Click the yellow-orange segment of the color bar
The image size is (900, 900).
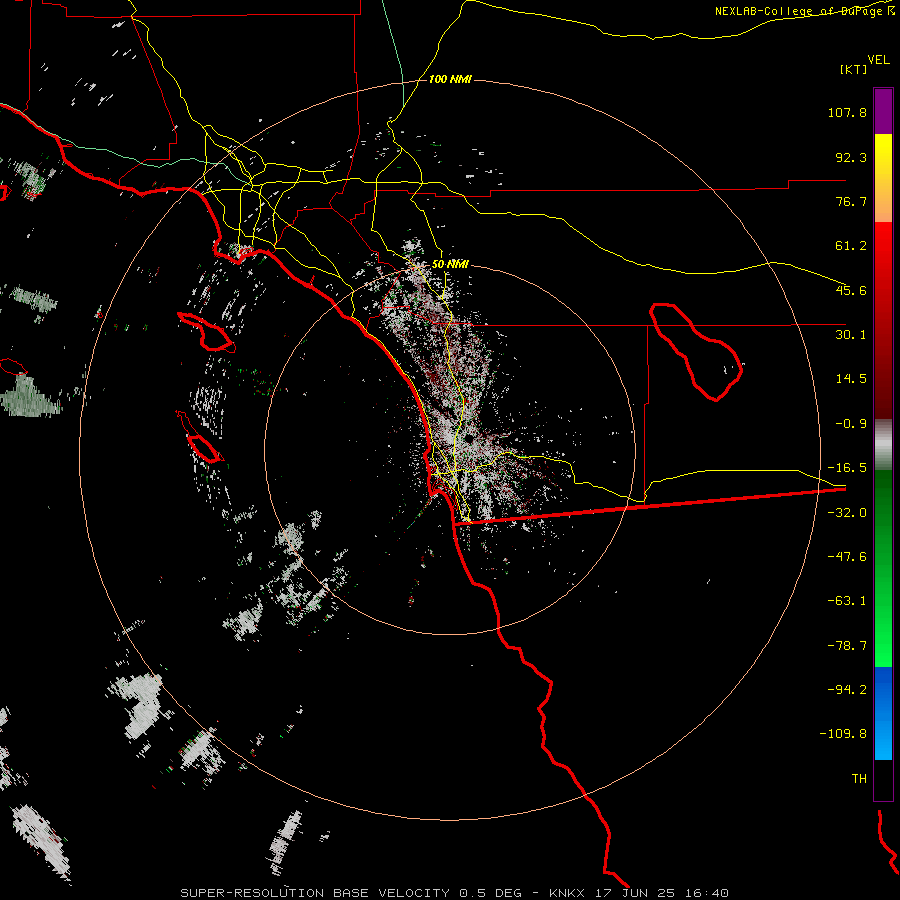click(883, 178)
